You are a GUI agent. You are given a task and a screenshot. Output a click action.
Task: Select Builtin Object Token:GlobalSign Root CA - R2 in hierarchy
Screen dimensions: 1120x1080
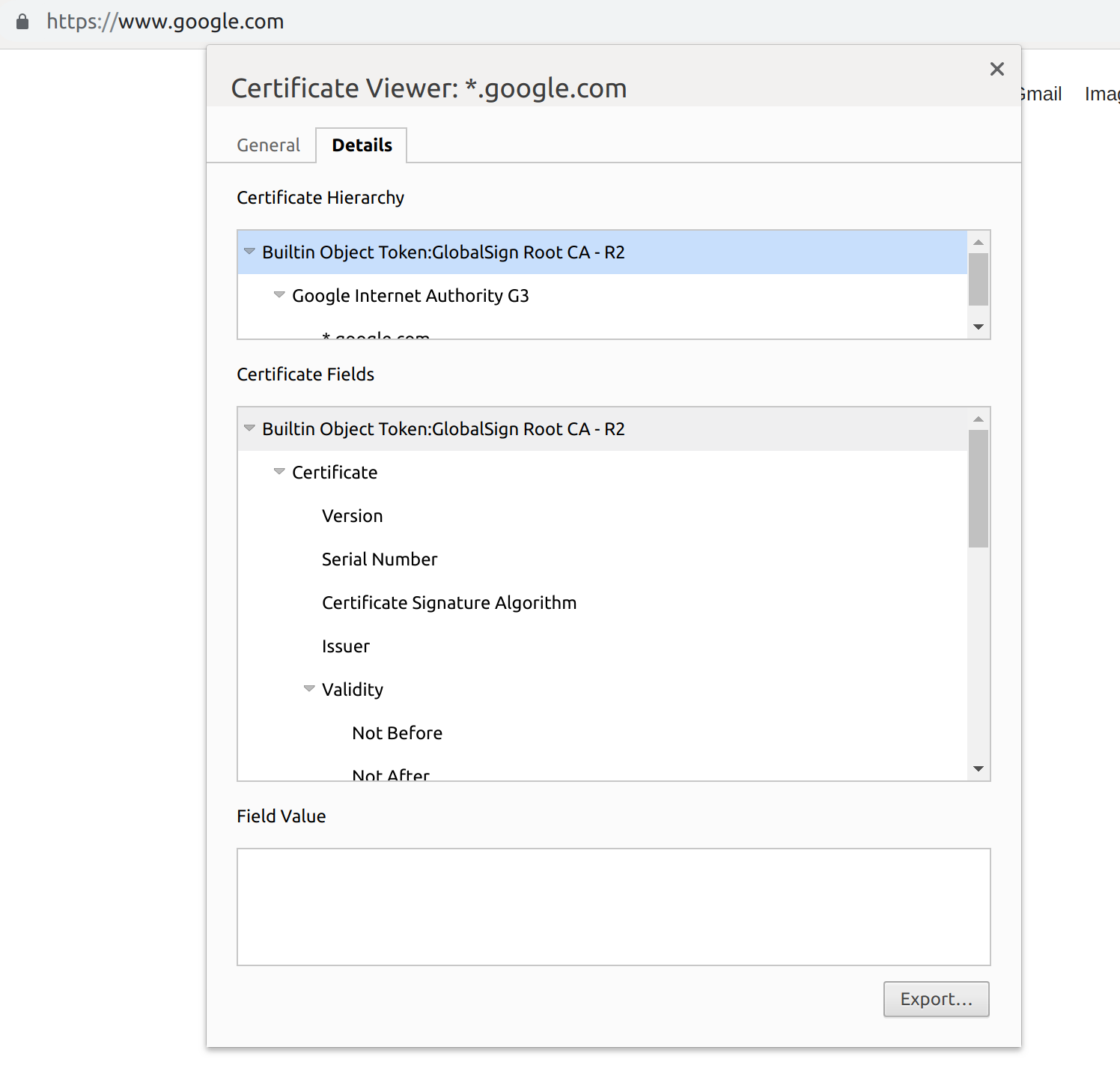tap(603, 252)
